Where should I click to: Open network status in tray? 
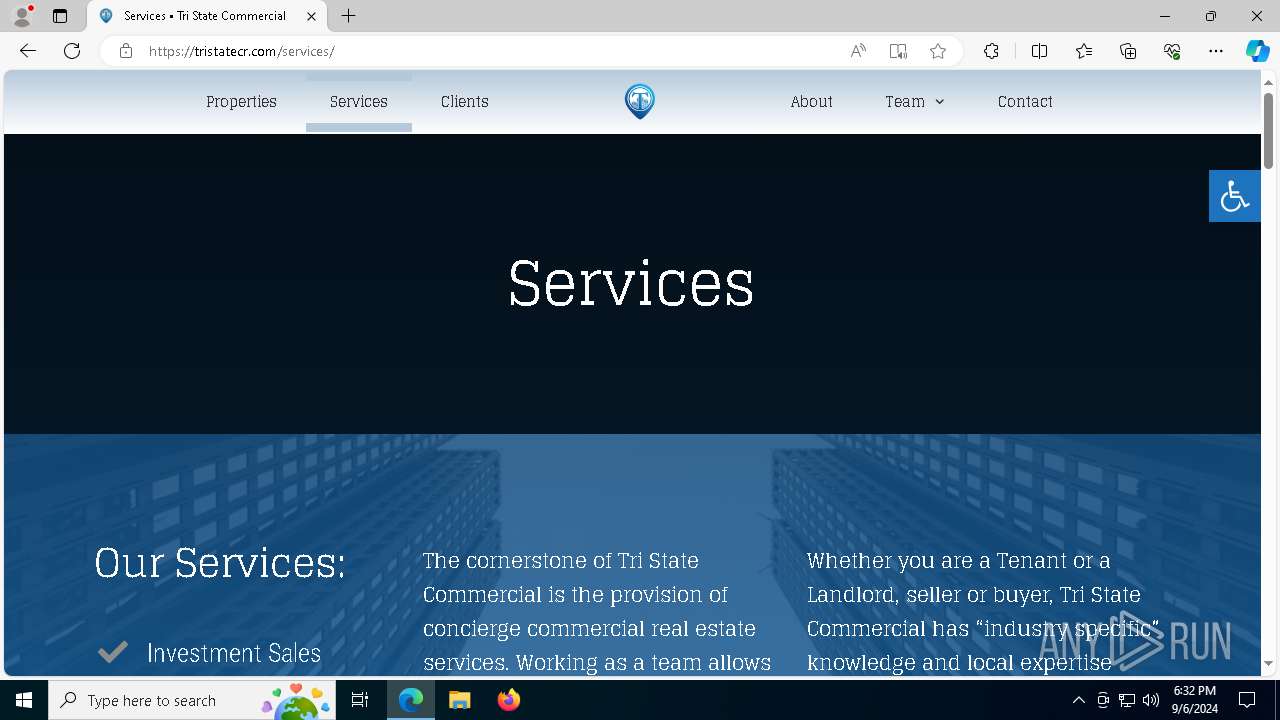coord(1127,700)
